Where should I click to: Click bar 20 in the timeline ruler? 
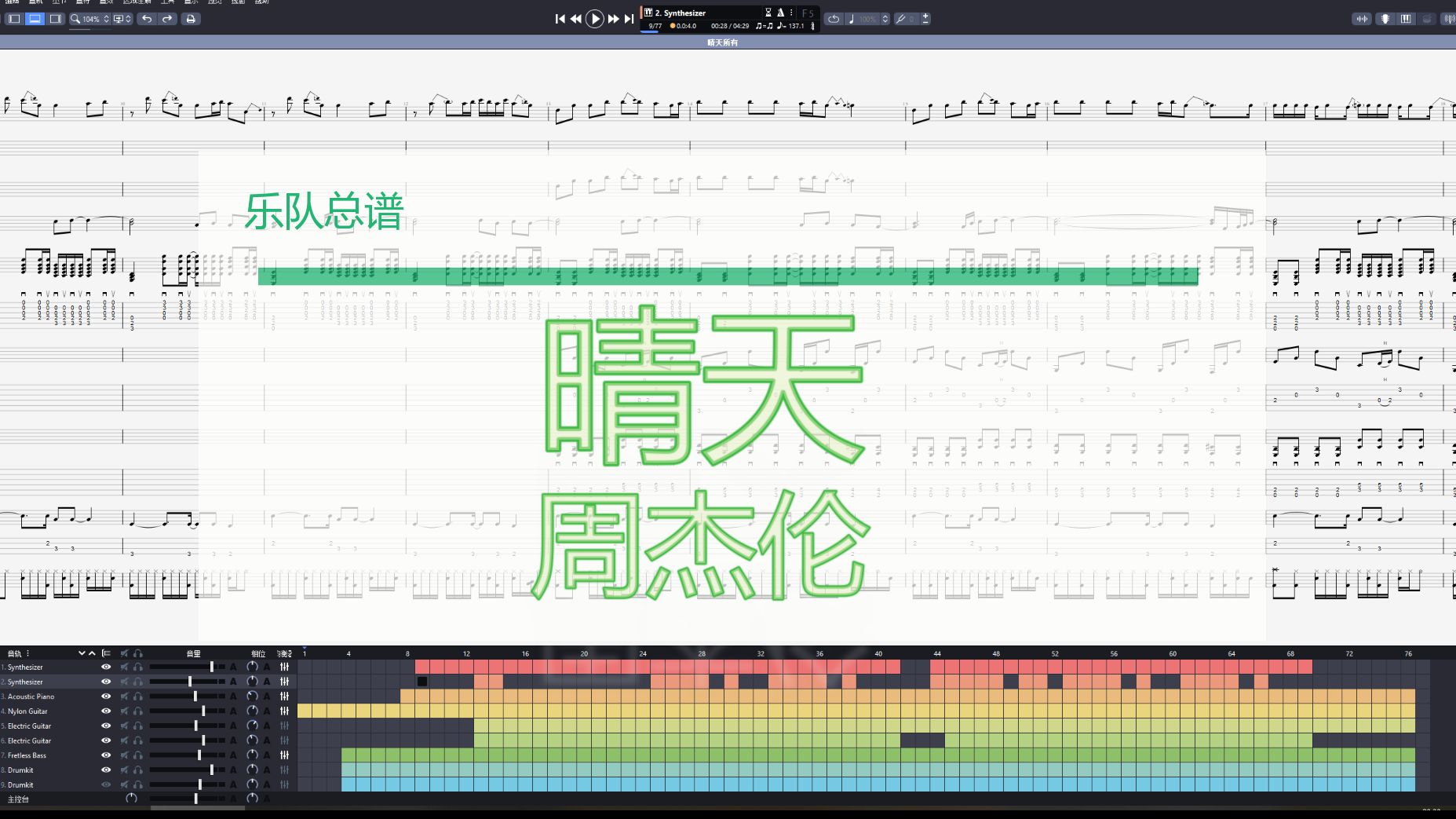[x=584, y=653]
